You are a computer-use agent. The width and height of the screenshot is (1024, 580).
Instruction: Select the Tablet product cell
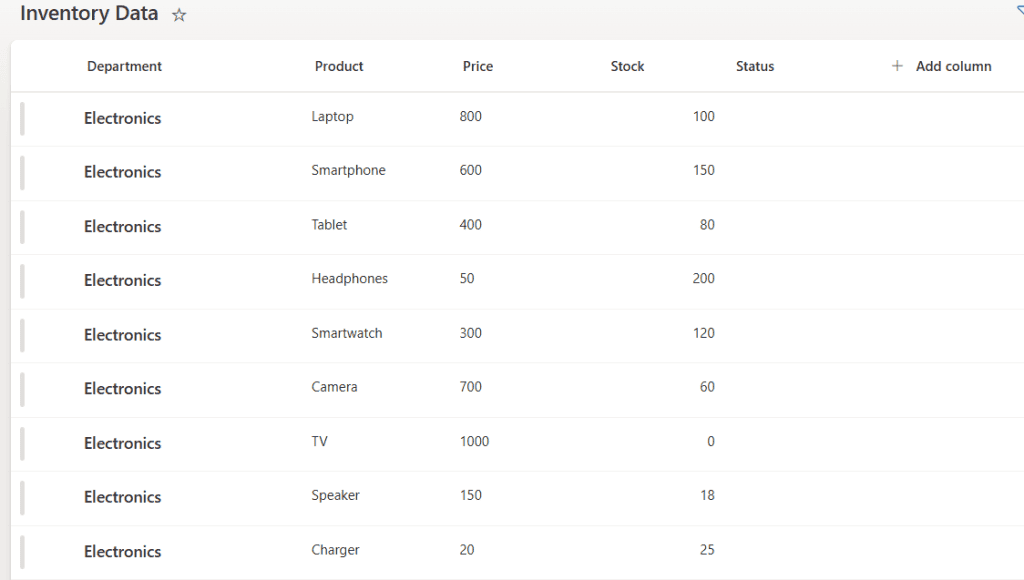click(x=329, y=225)
